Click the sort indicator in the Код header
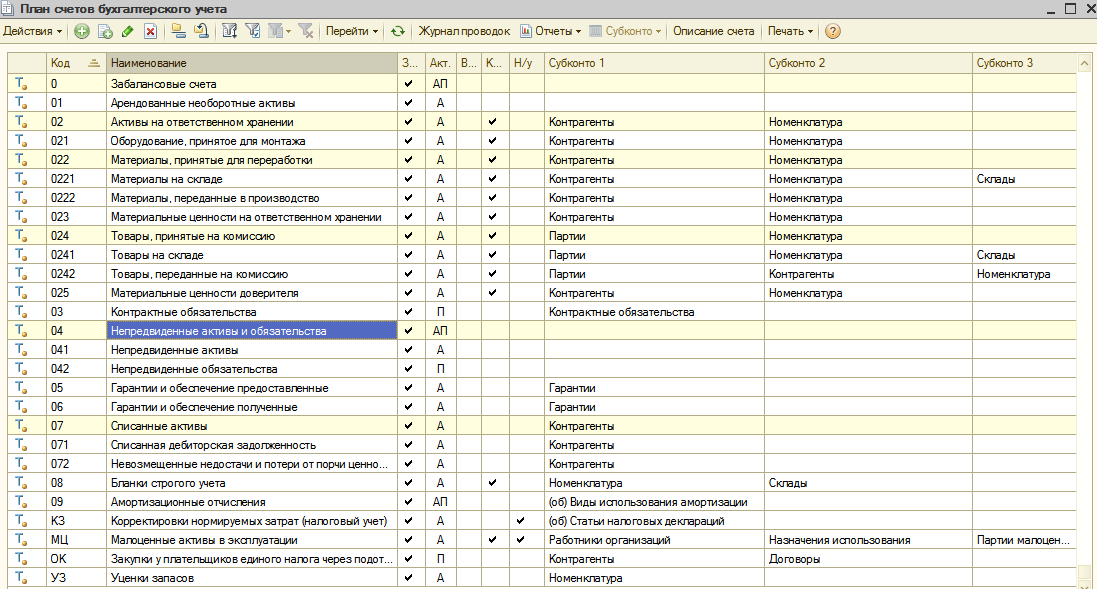The width and height of the screenshot is (1097, 589). coord(94,63)
